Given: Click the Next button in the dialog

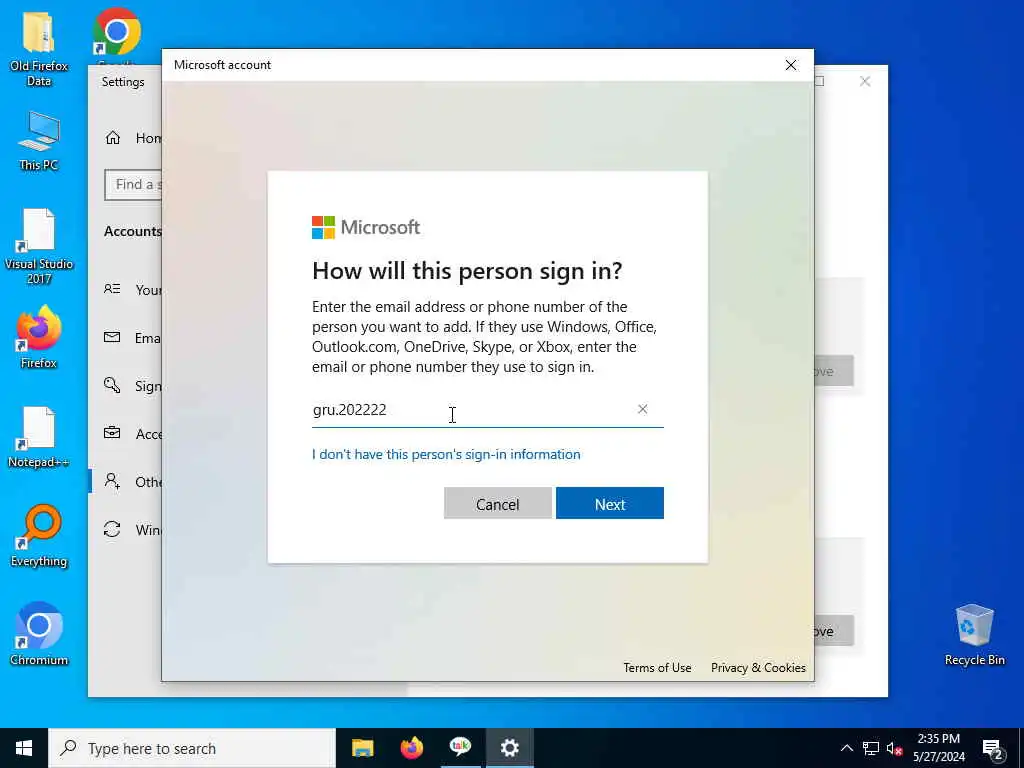Looking at the screenshot, I should point(609,504).
